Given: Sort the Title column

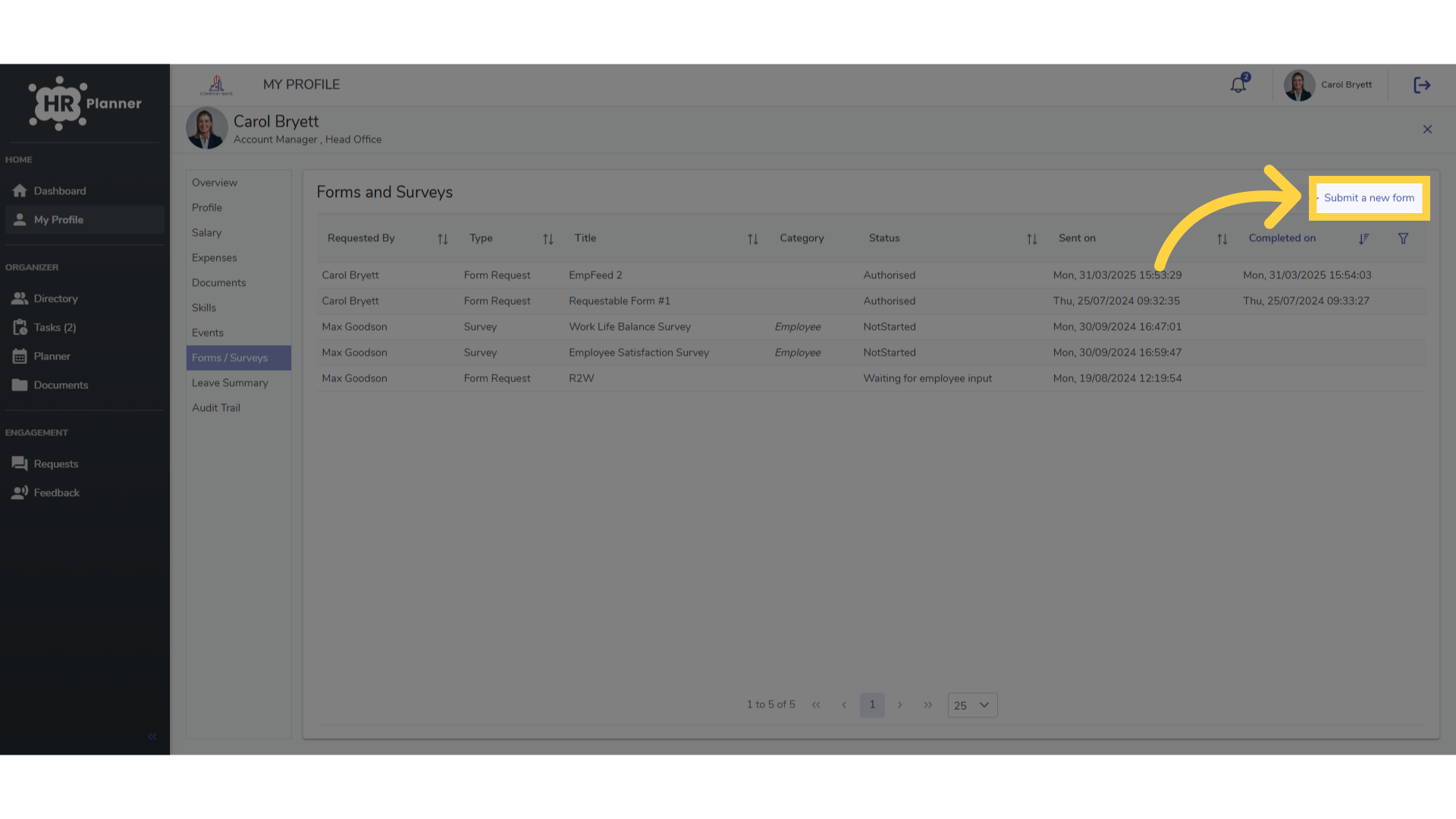Looking at the screenshot, I should coord(753,239).
